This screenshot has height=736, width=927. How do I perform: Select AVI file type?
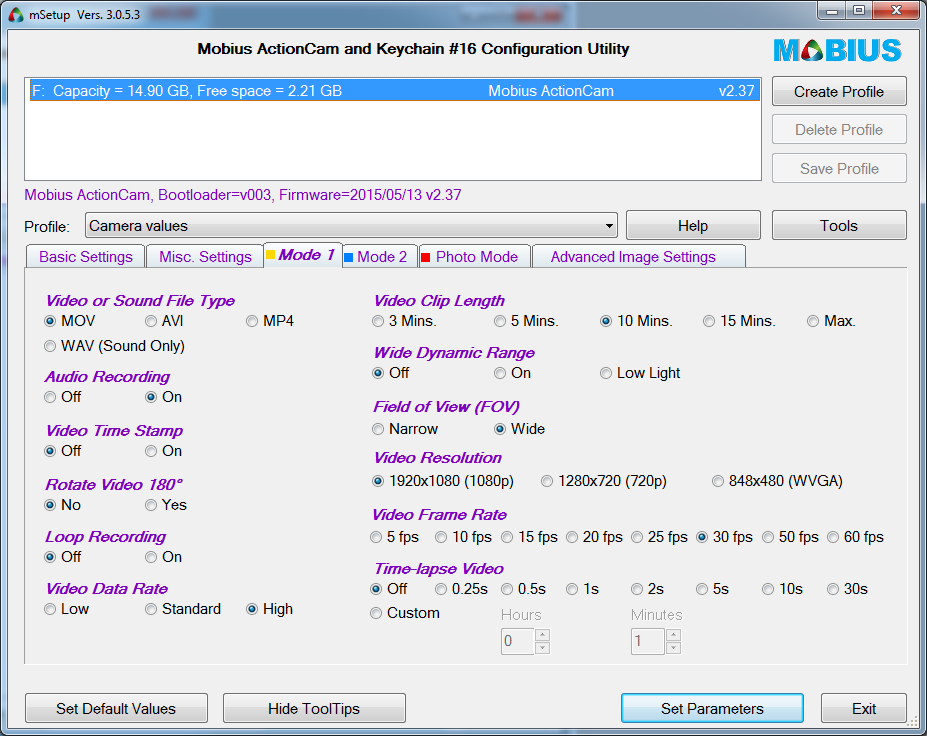[164, 321]
